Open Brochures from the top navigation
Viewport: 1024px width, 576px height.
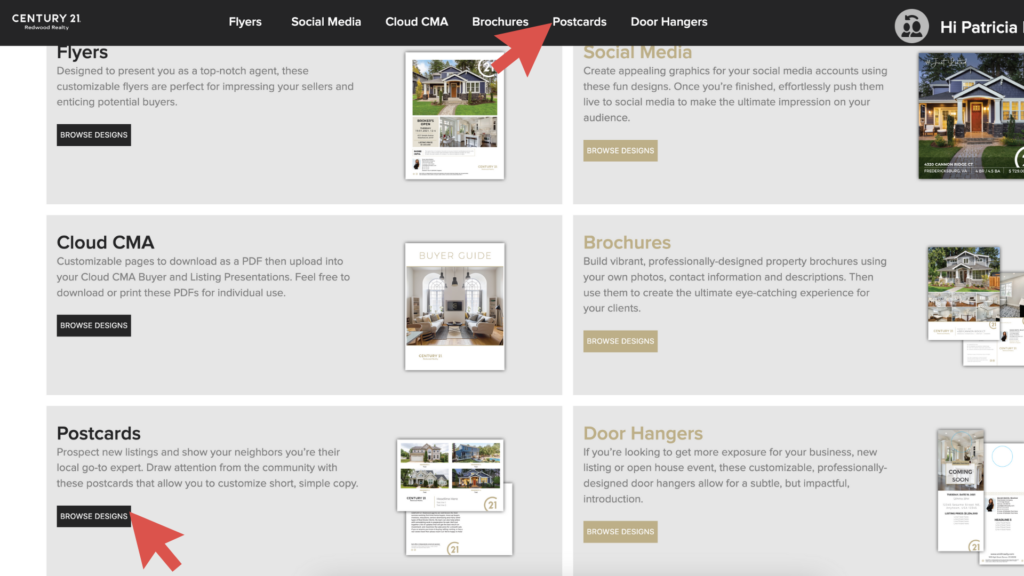[500, 22]
